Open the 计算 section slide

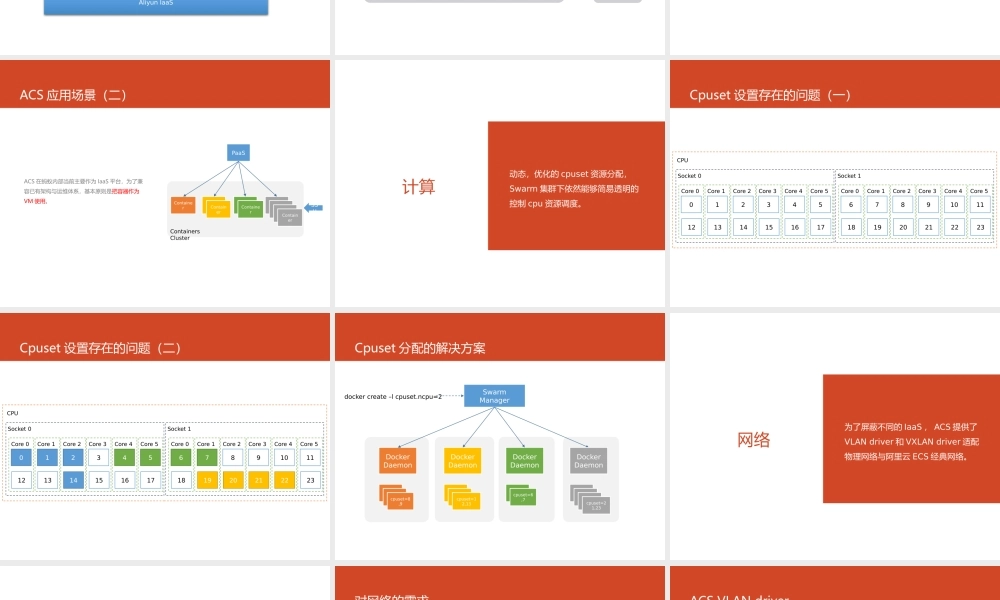[x=417, y=187]
